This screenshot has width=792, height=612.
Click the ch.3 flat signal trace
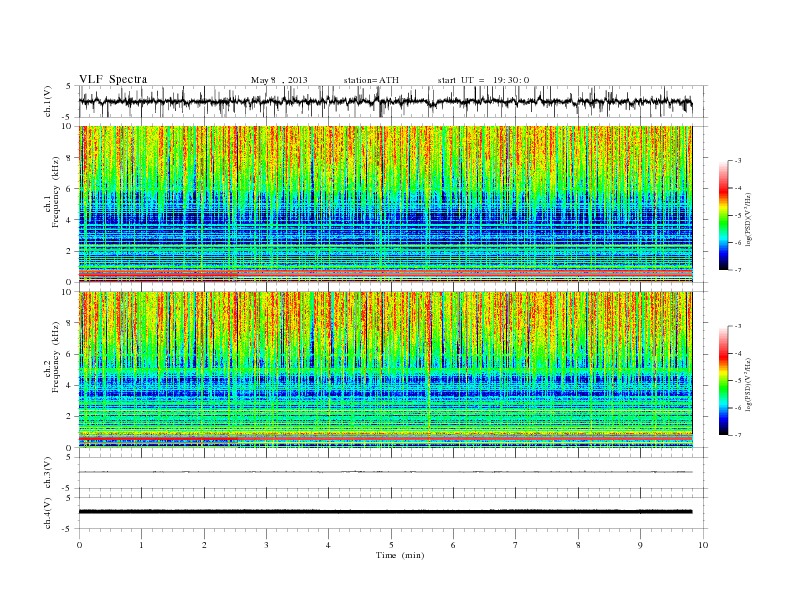(x=385, y=472)
